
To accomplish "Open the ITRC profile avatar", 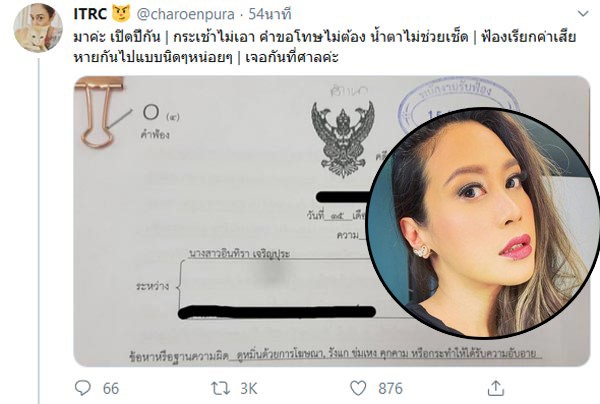I will click(38, 28).
